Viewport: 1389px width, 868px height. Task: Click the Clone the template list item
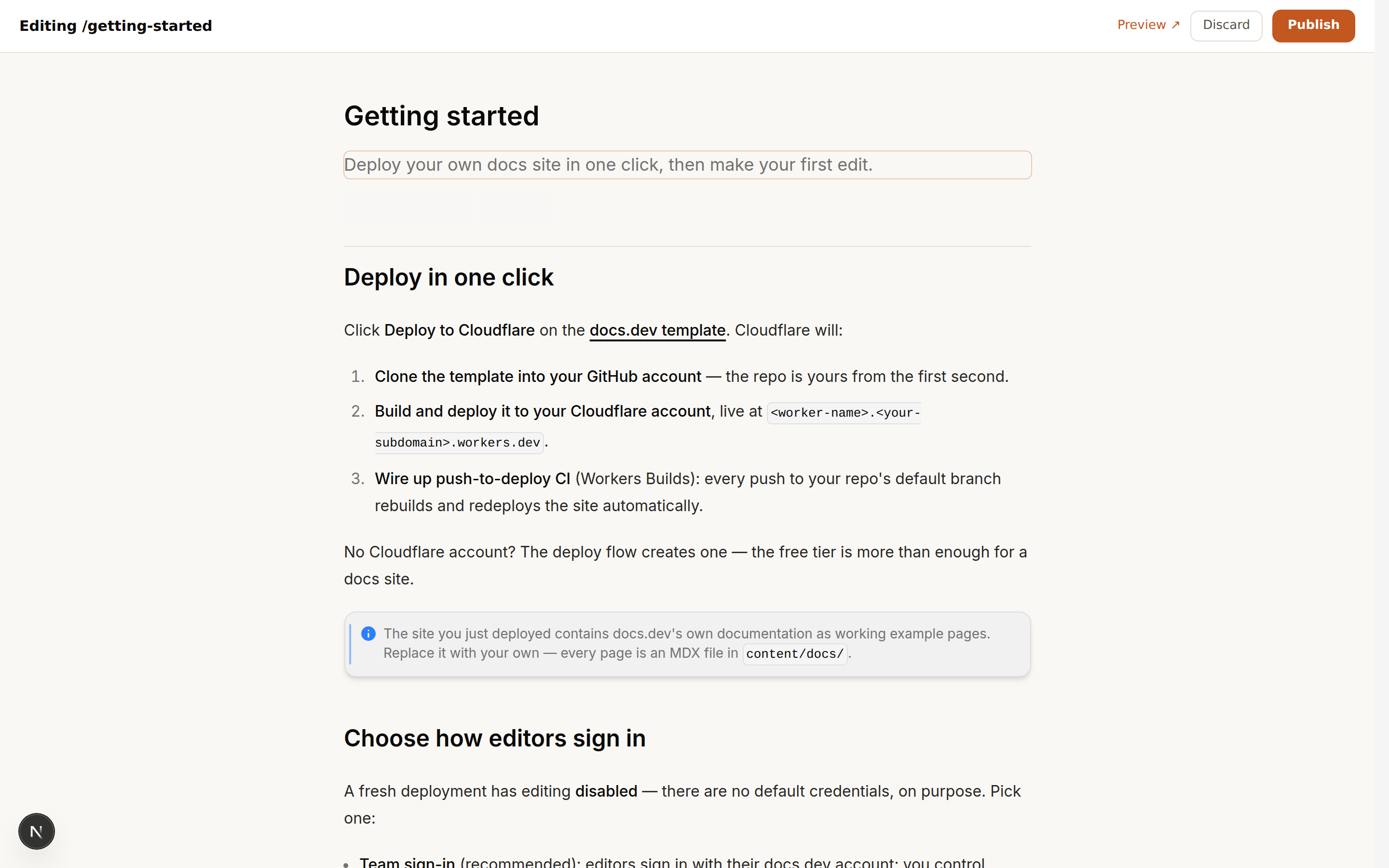(691, 377)
